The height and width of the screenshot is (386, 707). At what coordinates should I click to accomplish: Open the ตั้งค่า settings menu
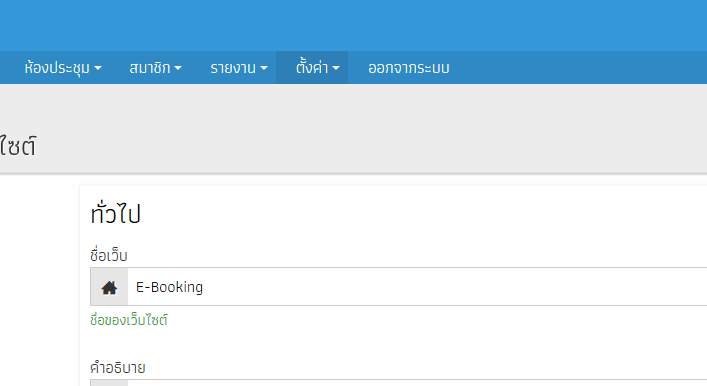[x=317, y=68]
